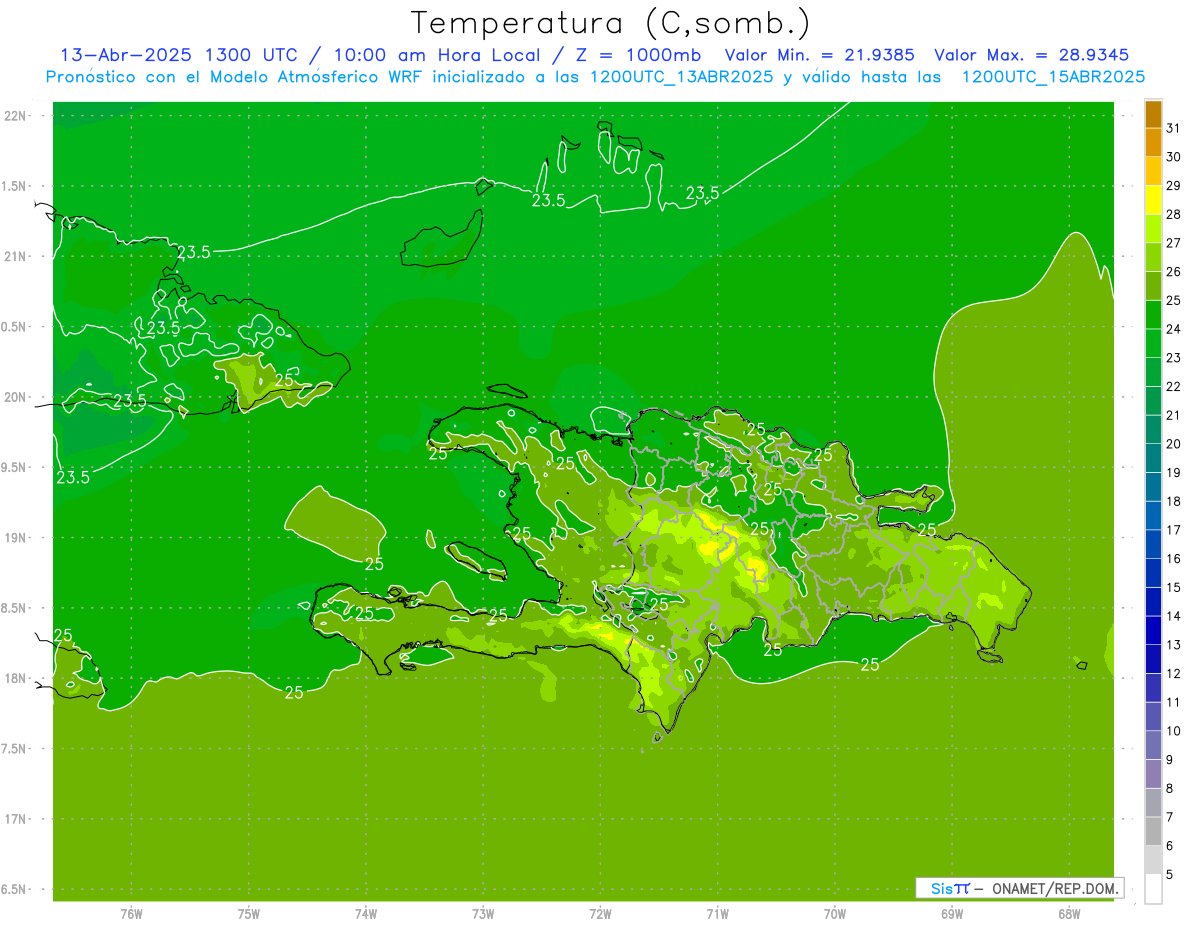Click the '30' value on the color legend
The width and height of the screenshot is (1200, 927).
coord(1173,157)
